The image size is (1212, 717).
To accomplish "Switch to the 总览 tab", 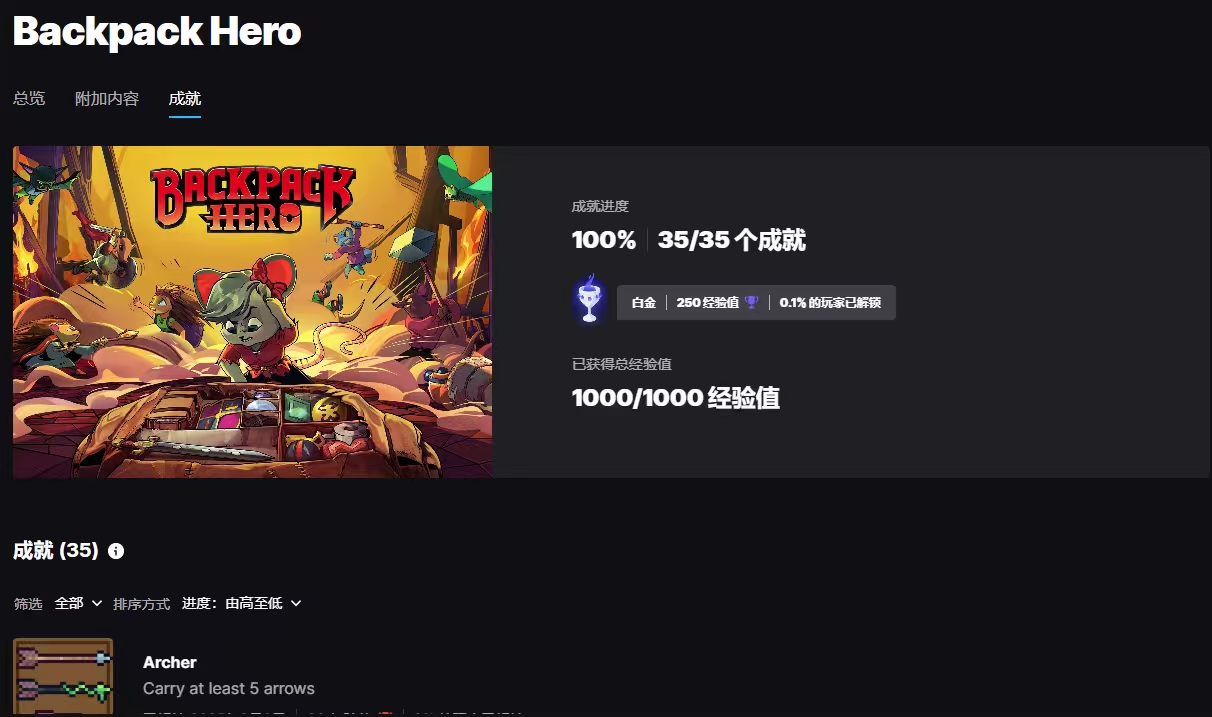I will click(29, 99).
